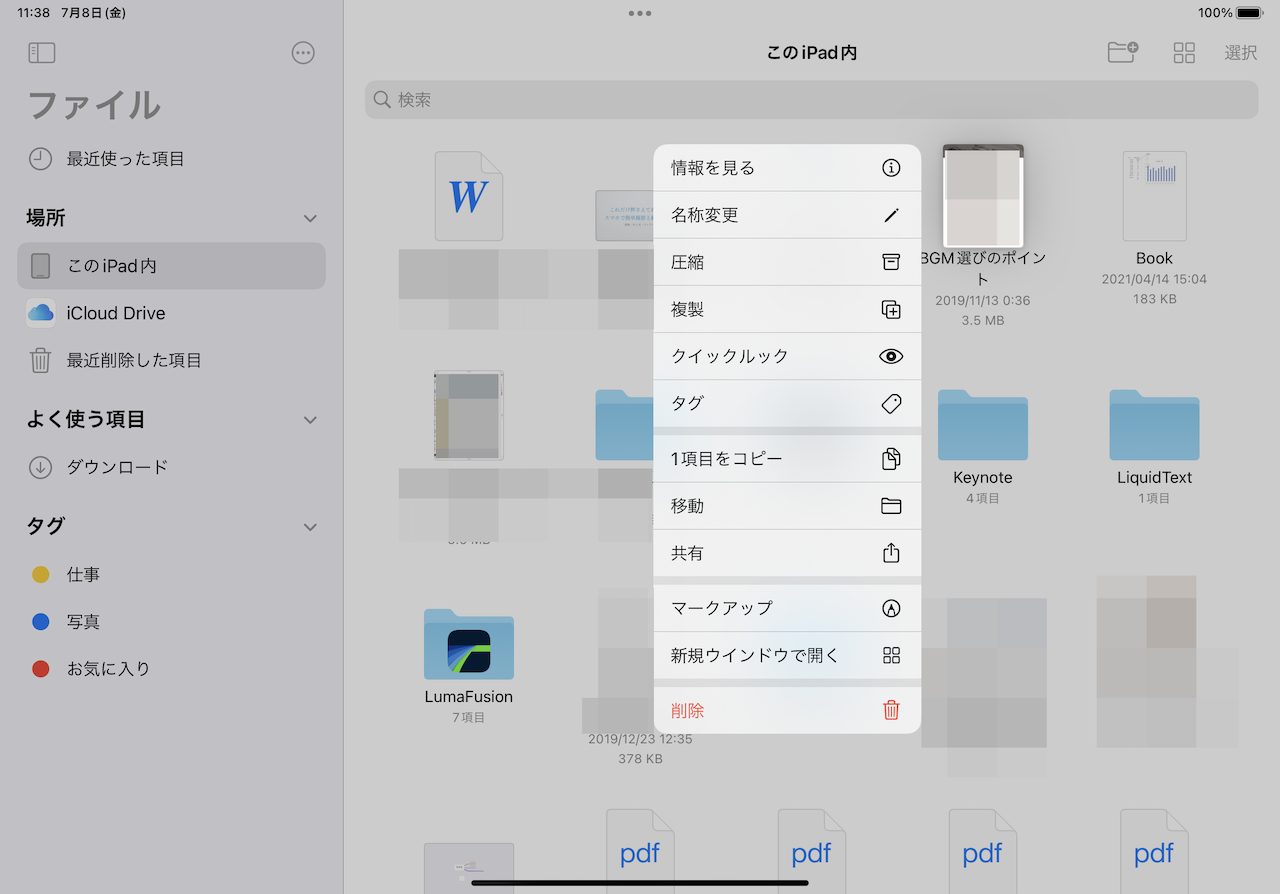Screen dimensions: 1280x894
Task: Open the Book file thumbnail
Action: tap(1154, 196)
